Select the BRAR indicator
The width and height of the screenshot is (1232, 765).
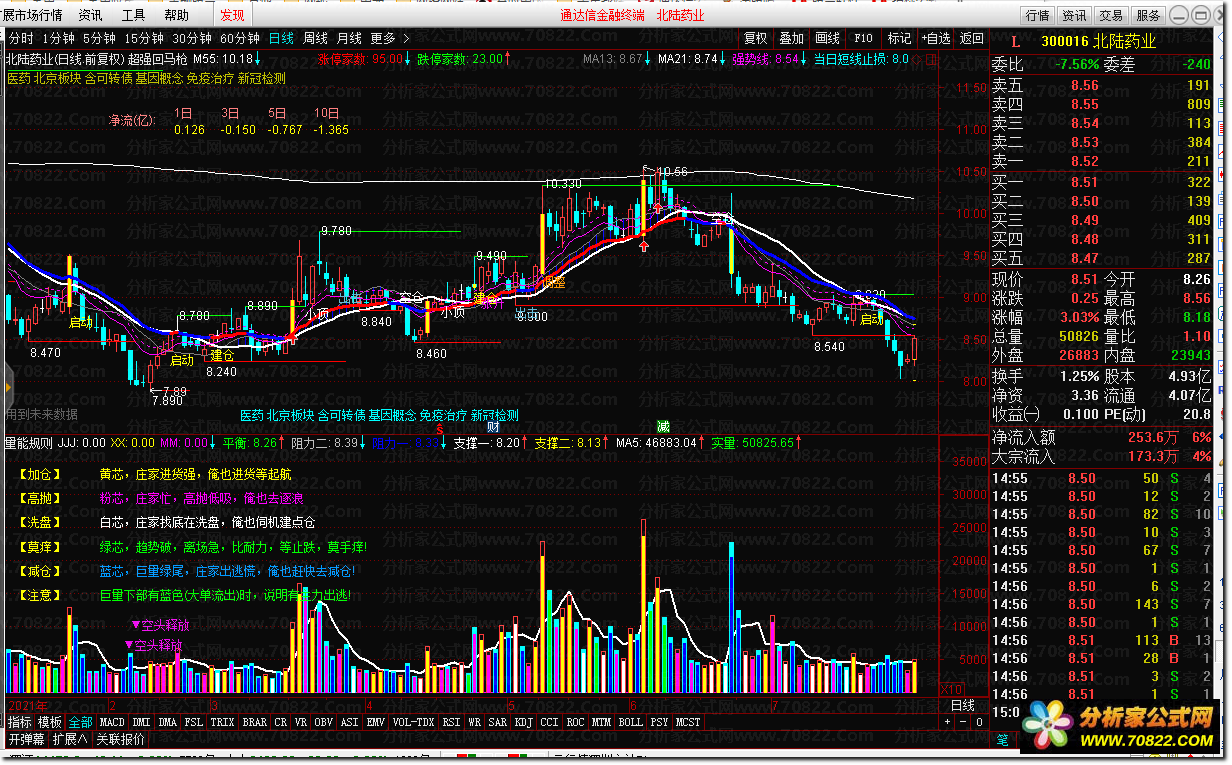[255, 722]
